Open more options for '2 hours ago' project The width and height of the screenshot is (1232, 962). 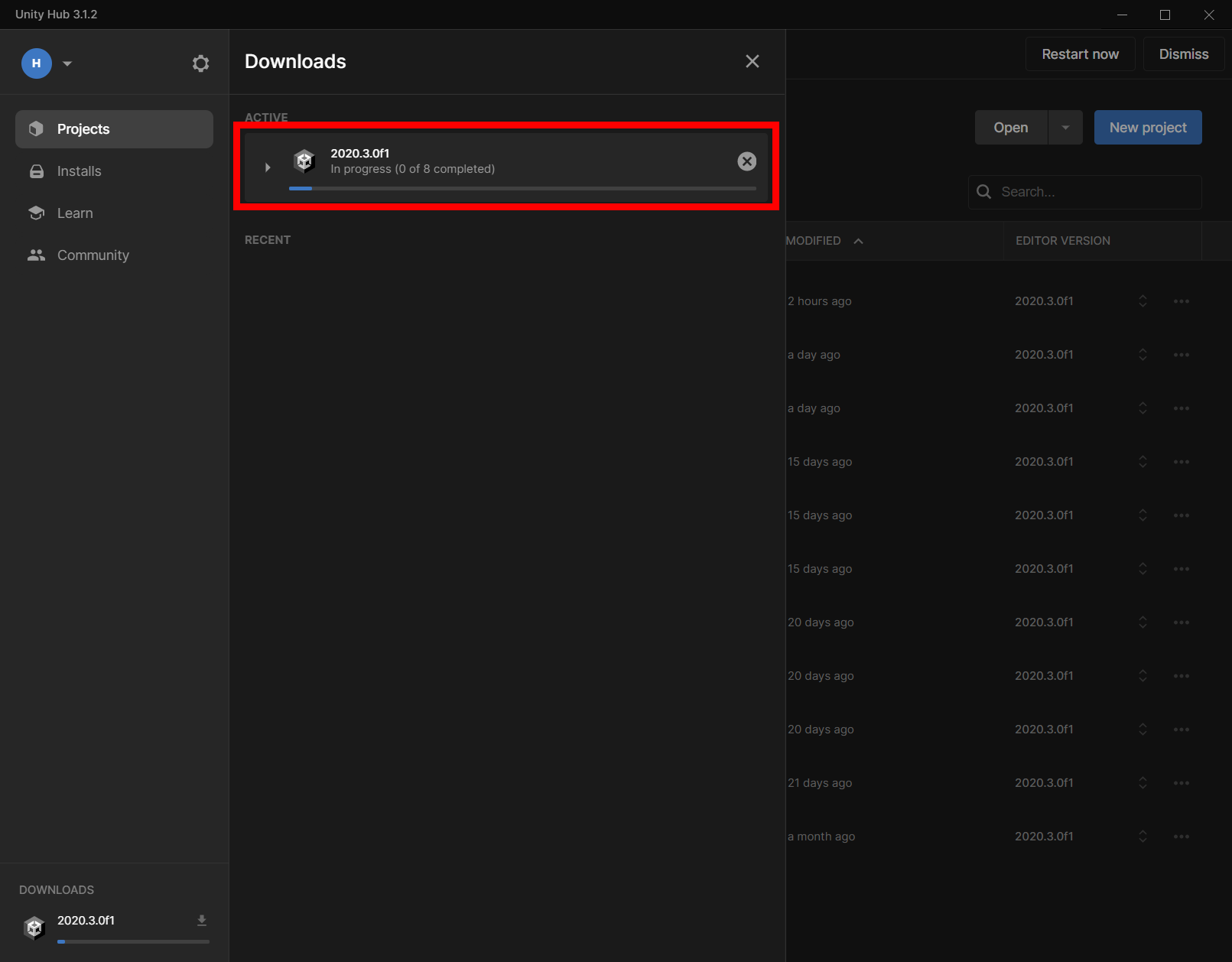[1181, 301]
